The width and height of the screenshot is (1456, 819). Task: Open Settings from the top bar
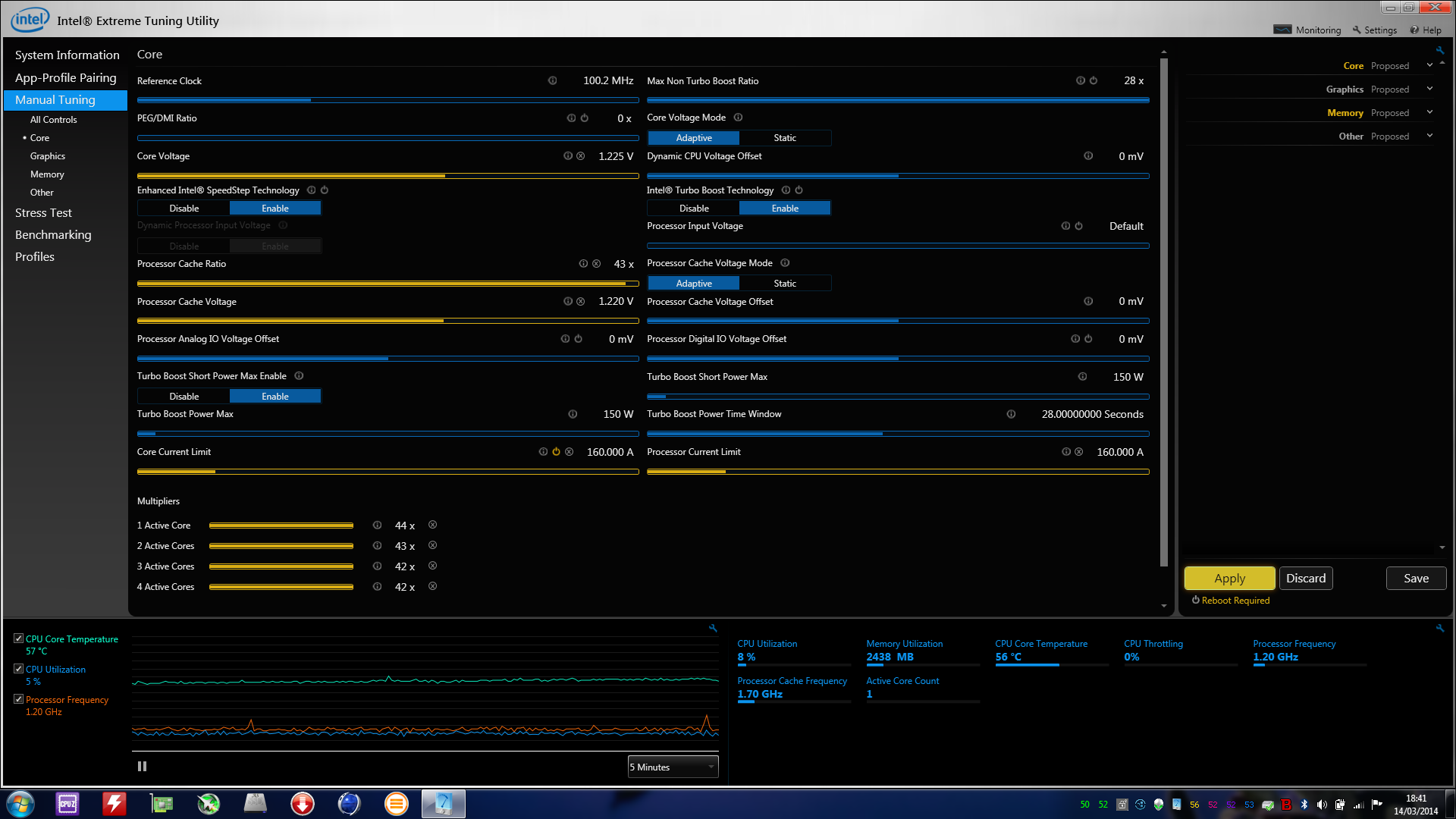[1374, 30]
